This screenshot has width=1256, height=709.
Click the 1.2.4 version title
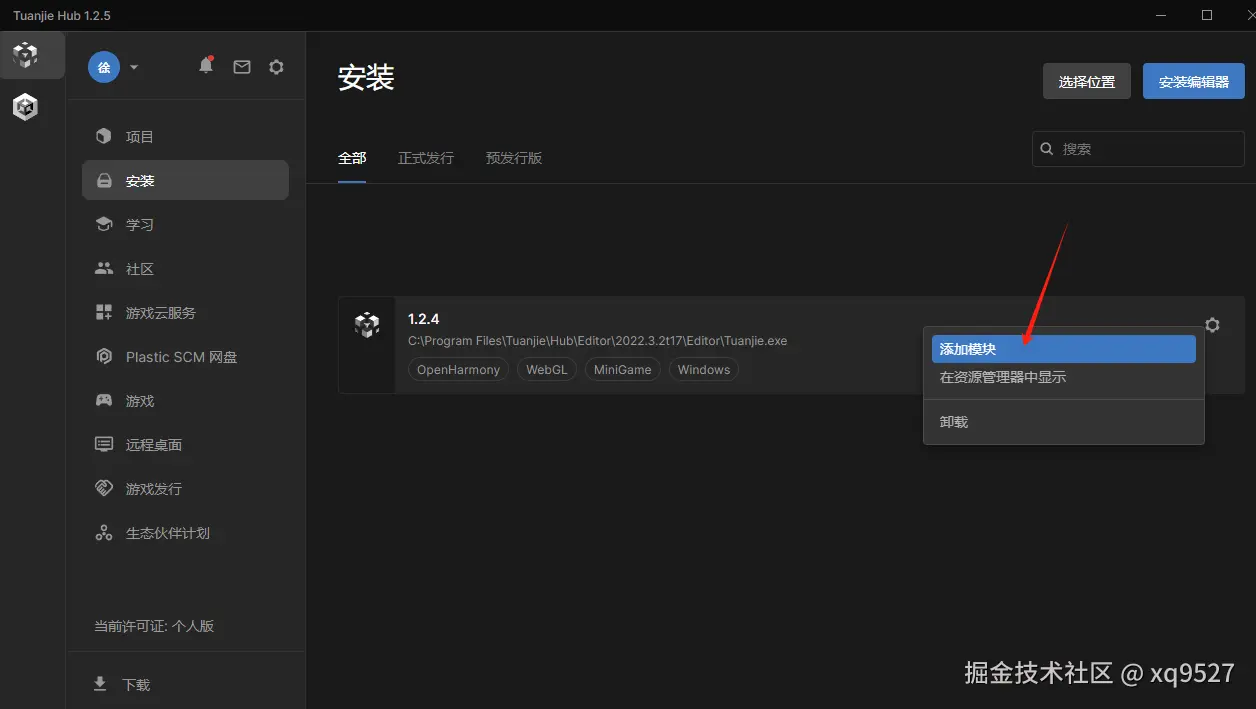[424, 319]
